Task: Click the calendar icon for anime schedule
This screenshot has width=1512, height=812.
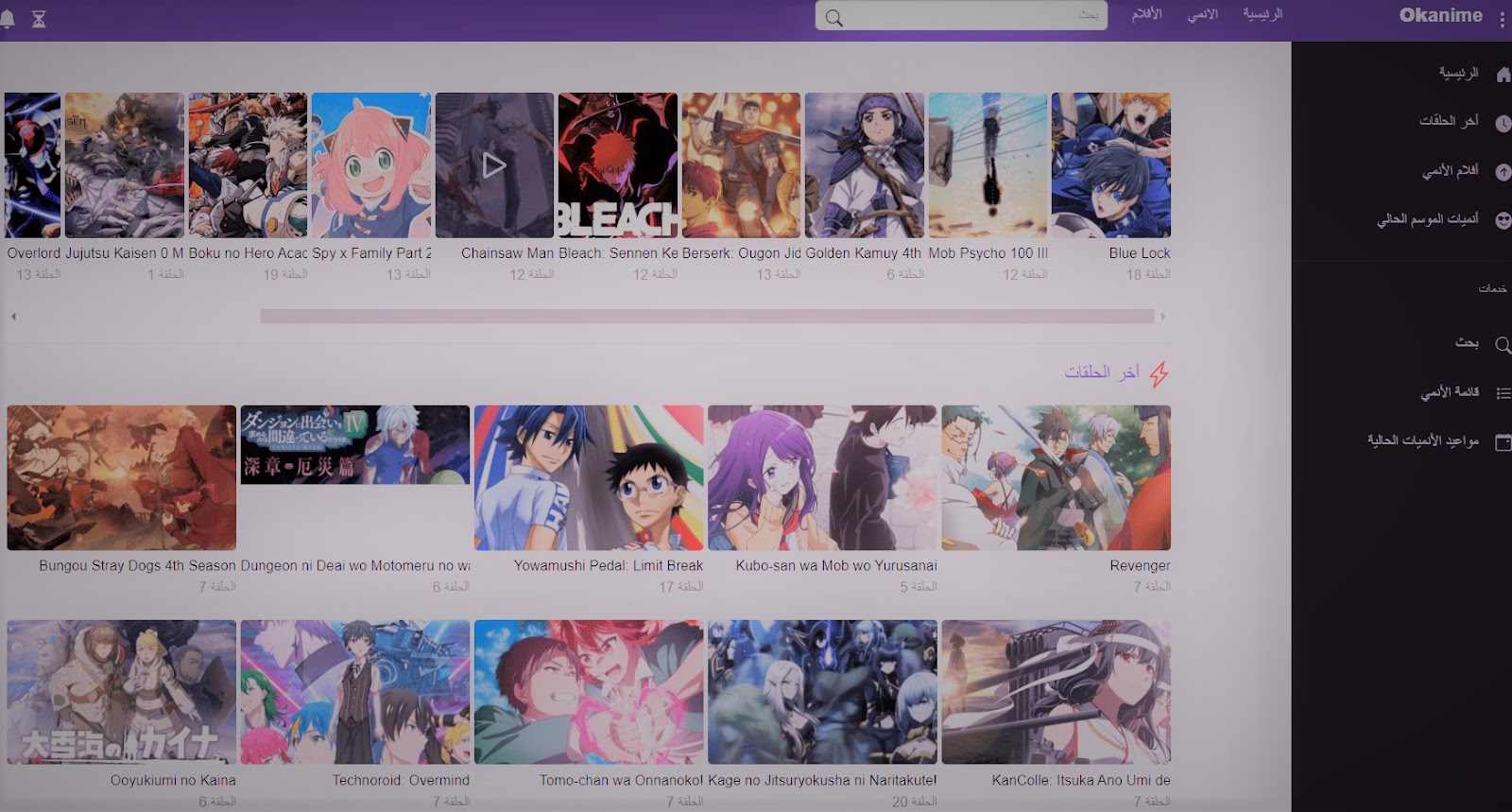Action: point(1503,442)
